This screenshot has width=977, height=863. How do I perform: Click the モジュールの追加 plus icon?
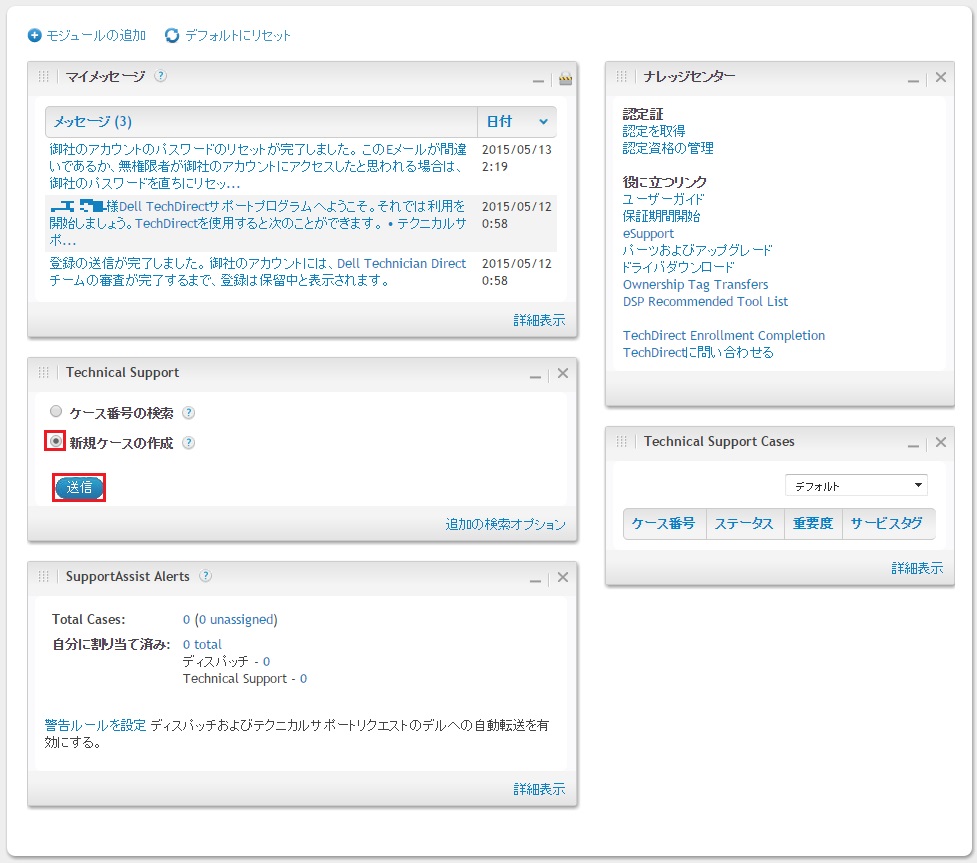(34, 36)
